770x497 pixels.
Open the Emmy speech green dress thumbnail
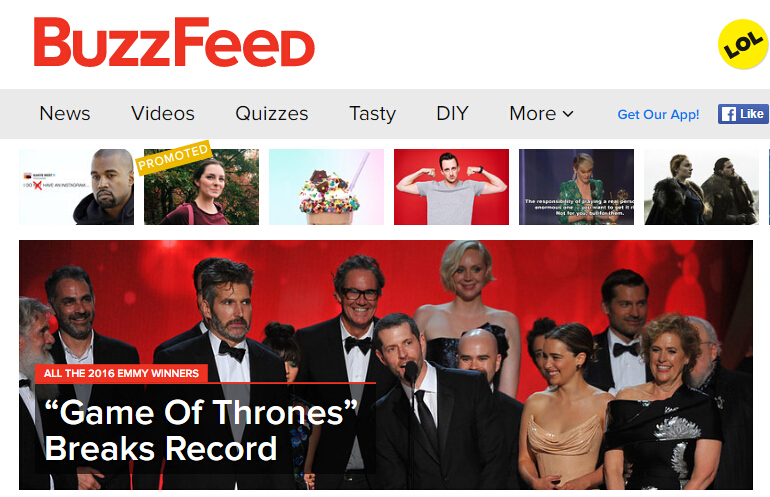[577, 187]
